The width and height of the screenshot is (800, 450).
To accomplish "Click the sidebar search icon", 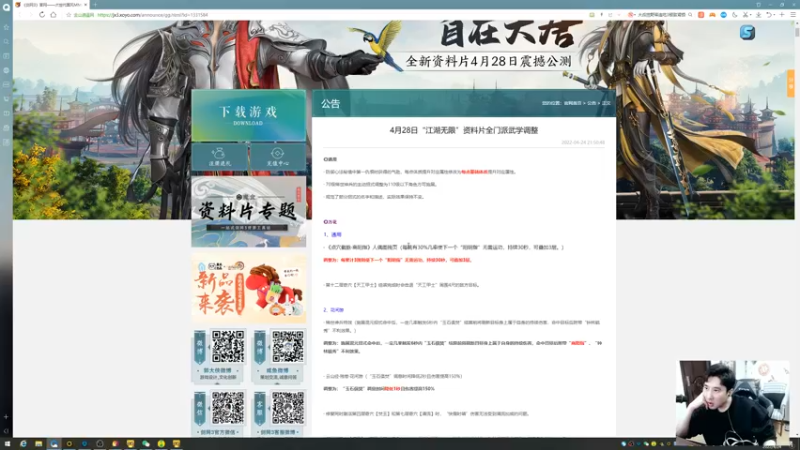I will coord(6,41).
